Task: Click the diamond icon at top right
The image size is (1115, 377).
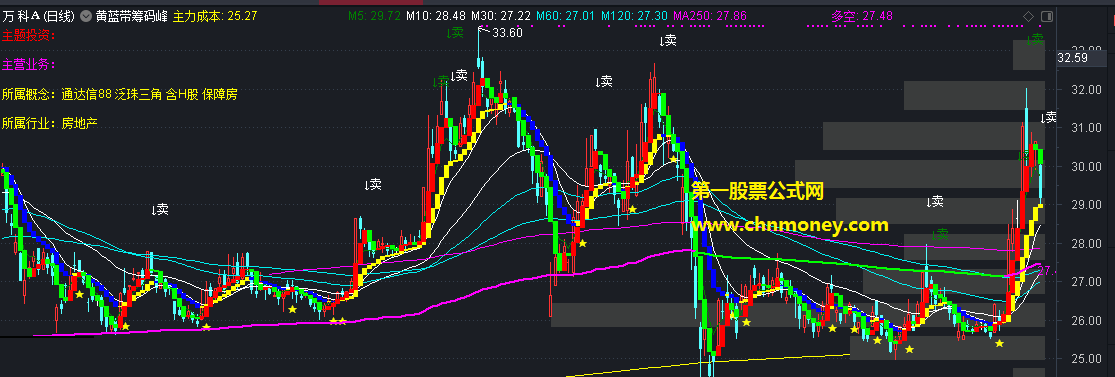Action: (1028, 16)
